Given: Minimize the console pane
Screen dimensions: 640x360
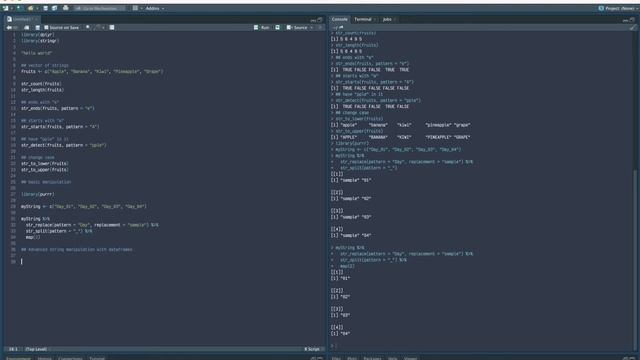Looking at the screenshot, I should [625, 20].
